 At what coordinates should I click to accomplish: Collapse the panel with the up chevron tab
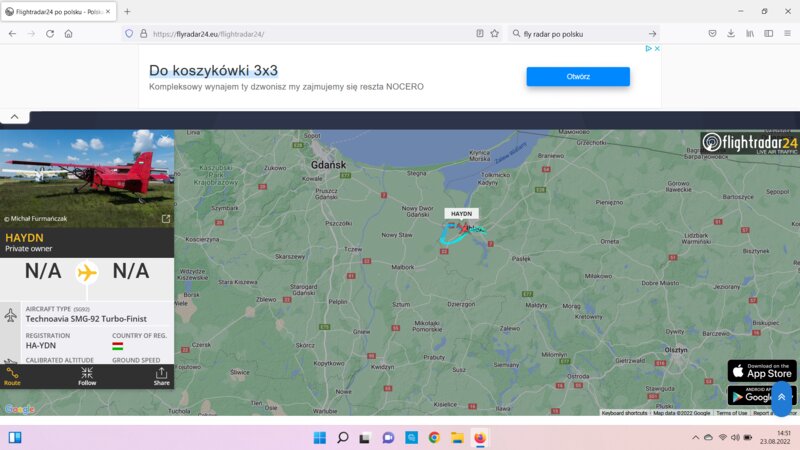coord(14,117)
